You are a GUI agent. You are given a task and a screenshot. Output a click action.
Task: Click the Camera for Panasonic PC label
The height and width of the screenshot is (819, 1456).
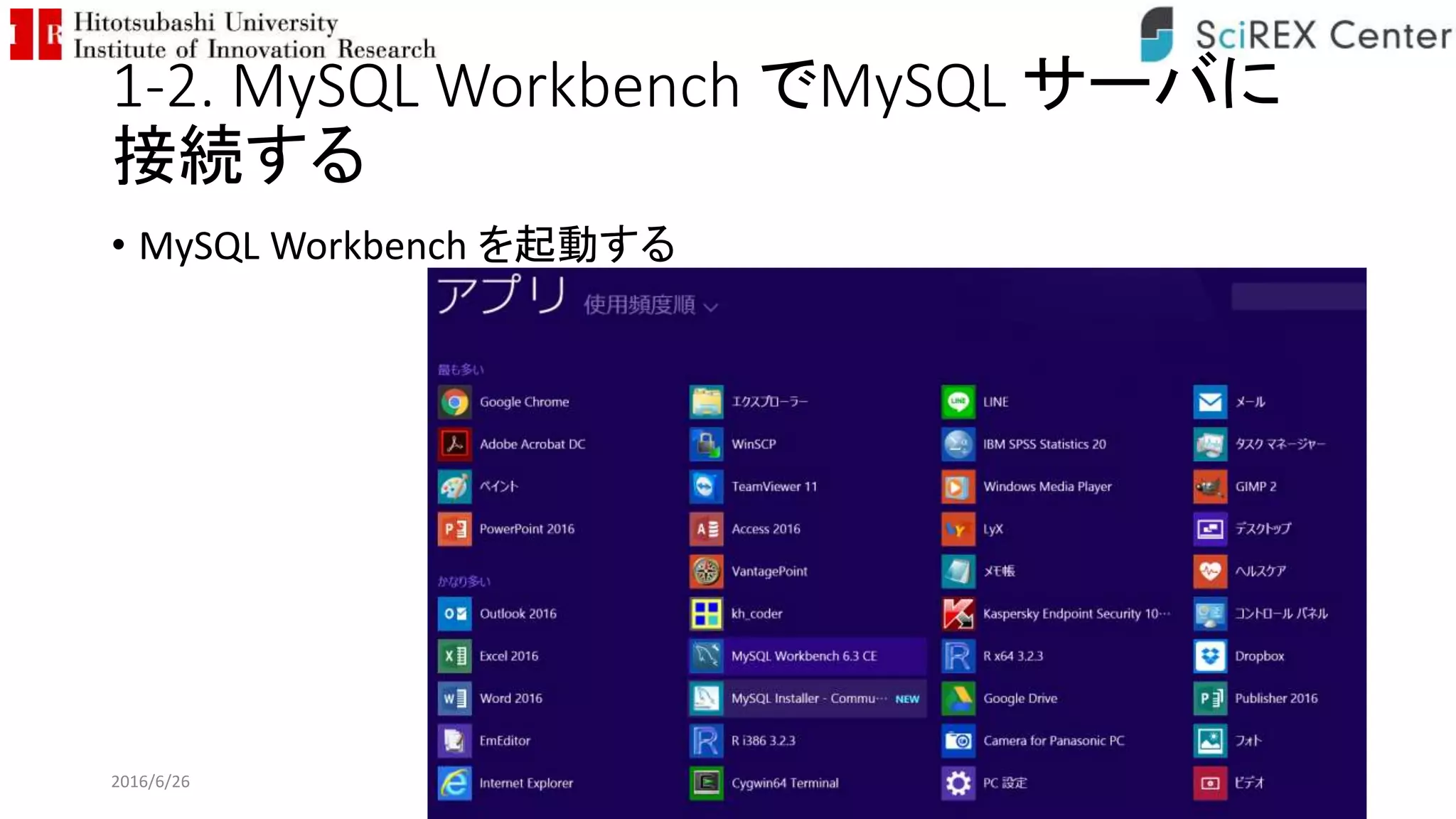[1054, 741]
